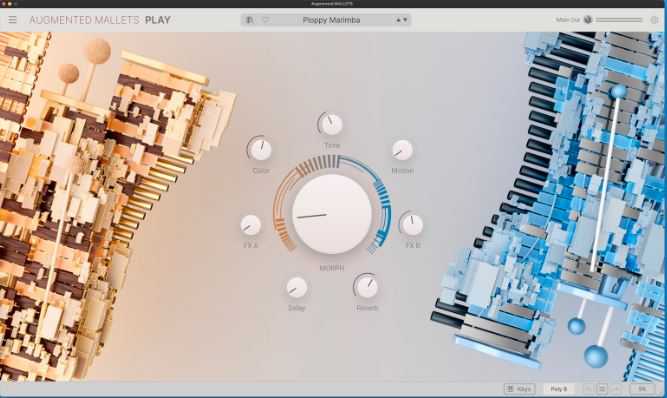
Task: Open the edit history list icon
Action: tap(602, 389)
